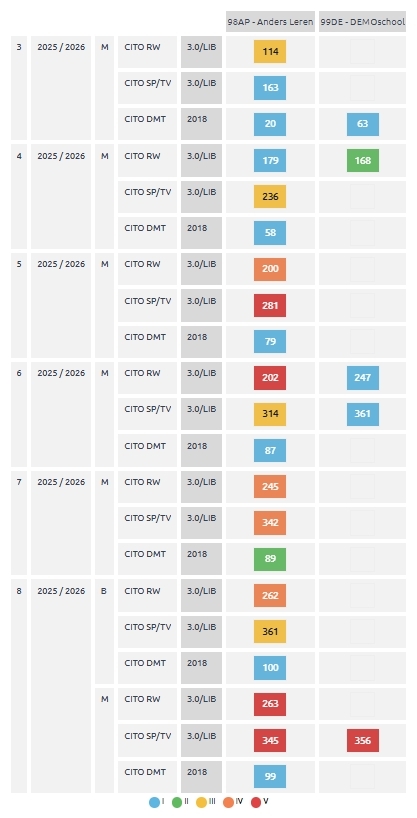Screen dimensions: 417x818
Task: Click the blue level I legend dot
Action: [x=154, y=802]
